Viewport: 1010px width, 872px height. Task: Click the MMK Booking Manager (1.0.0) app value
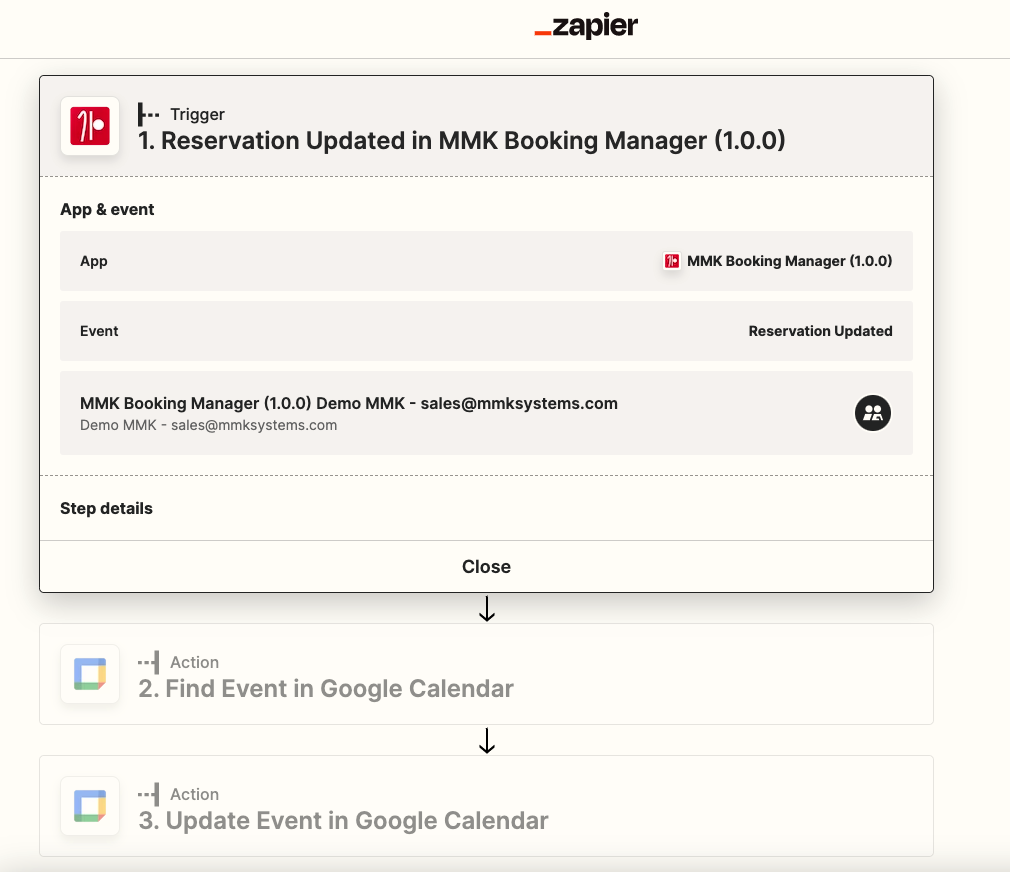point(789,261)
